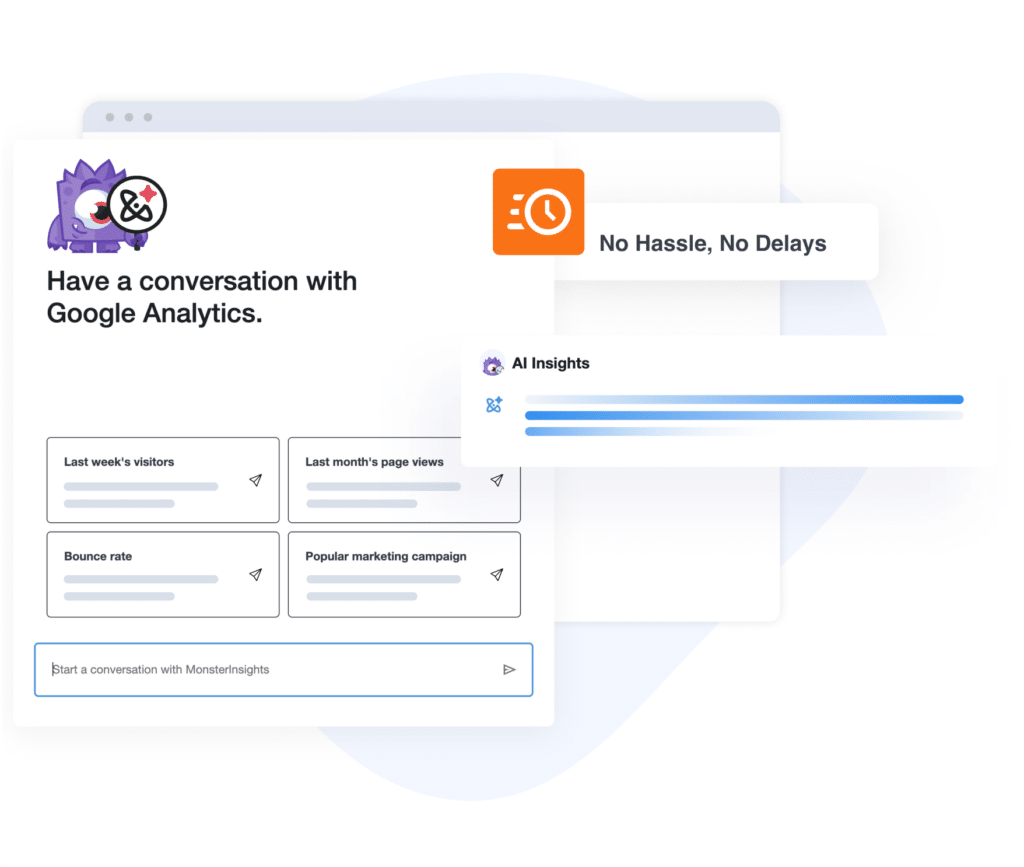This screenshot has width=1024, height=867.
Task: Click the small monster avatar beside AI Insights
Action: pyautogui.click(x=492, y=364)
